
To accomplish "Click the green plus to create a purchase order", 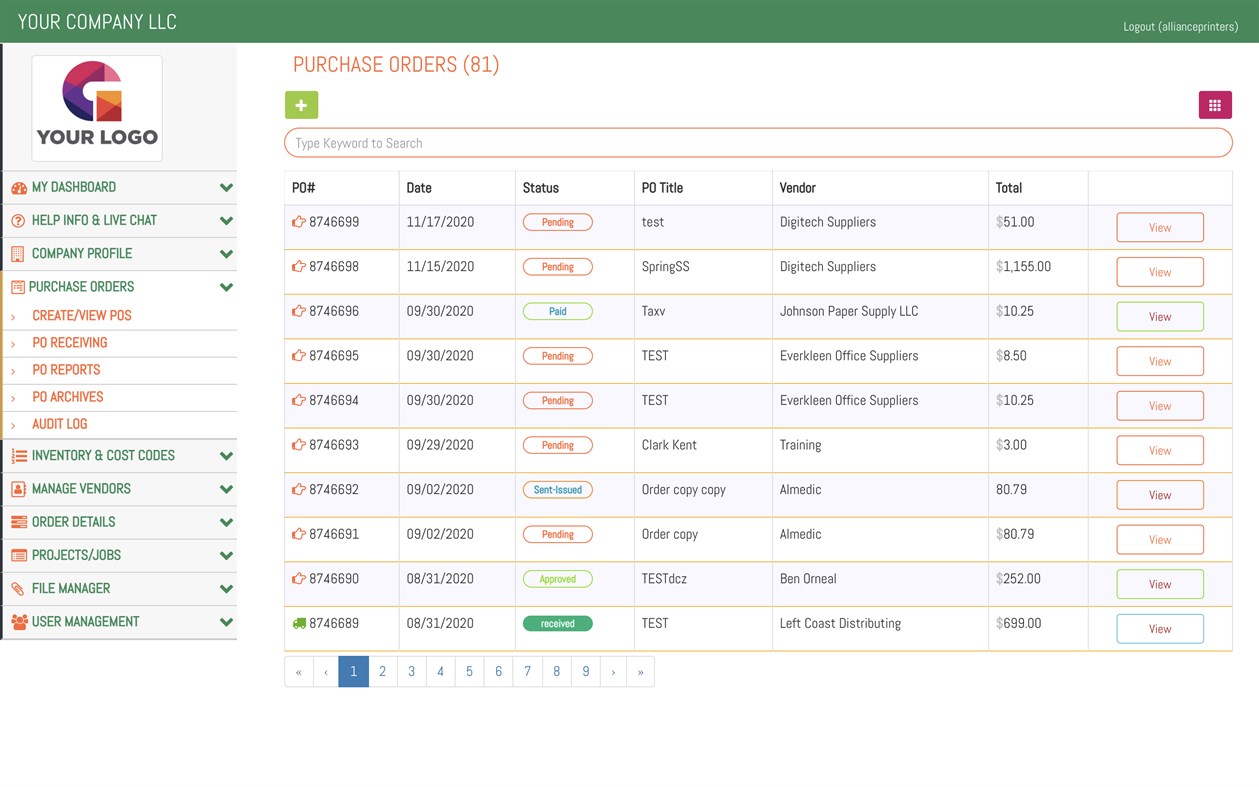I will (x=301, y=104).
